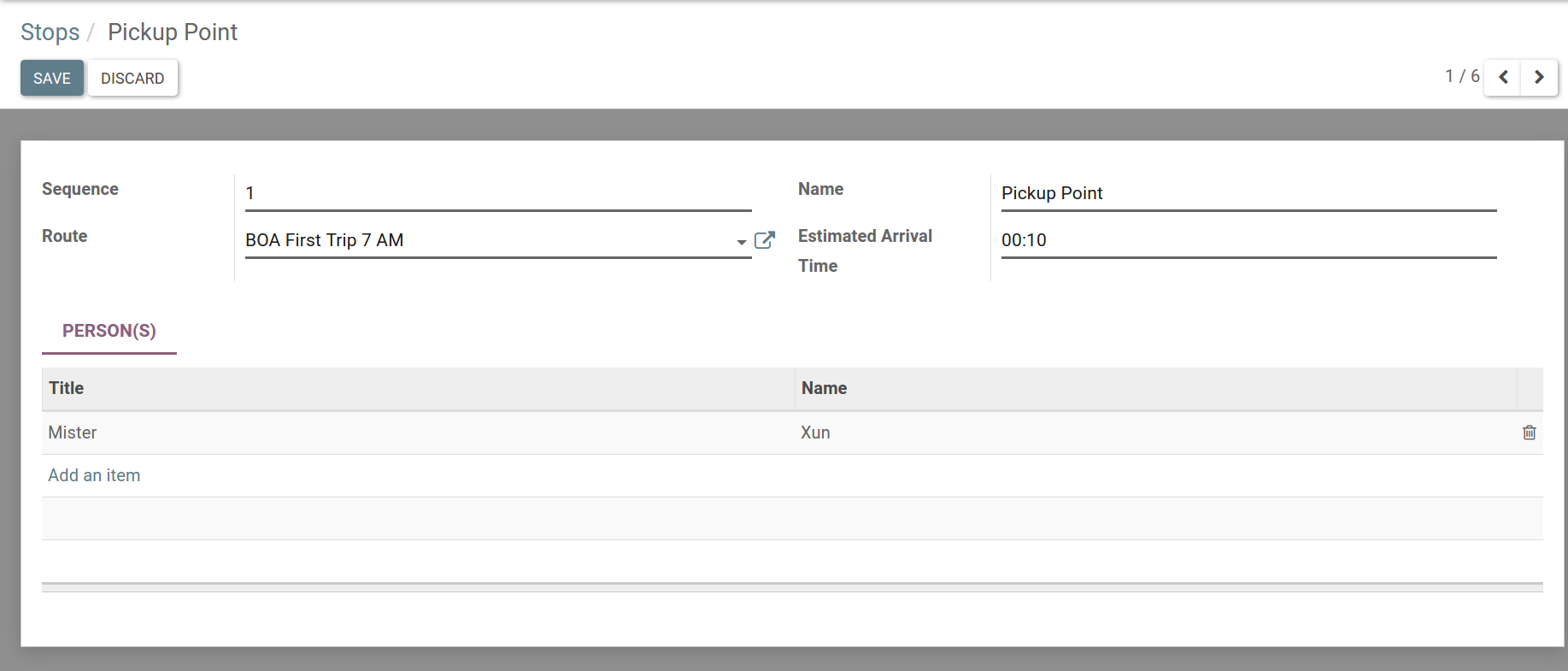Image resolution: width=1568 pixels, height=671 pixels.
Task: Click the SAVE button
Action: [52, 78]
